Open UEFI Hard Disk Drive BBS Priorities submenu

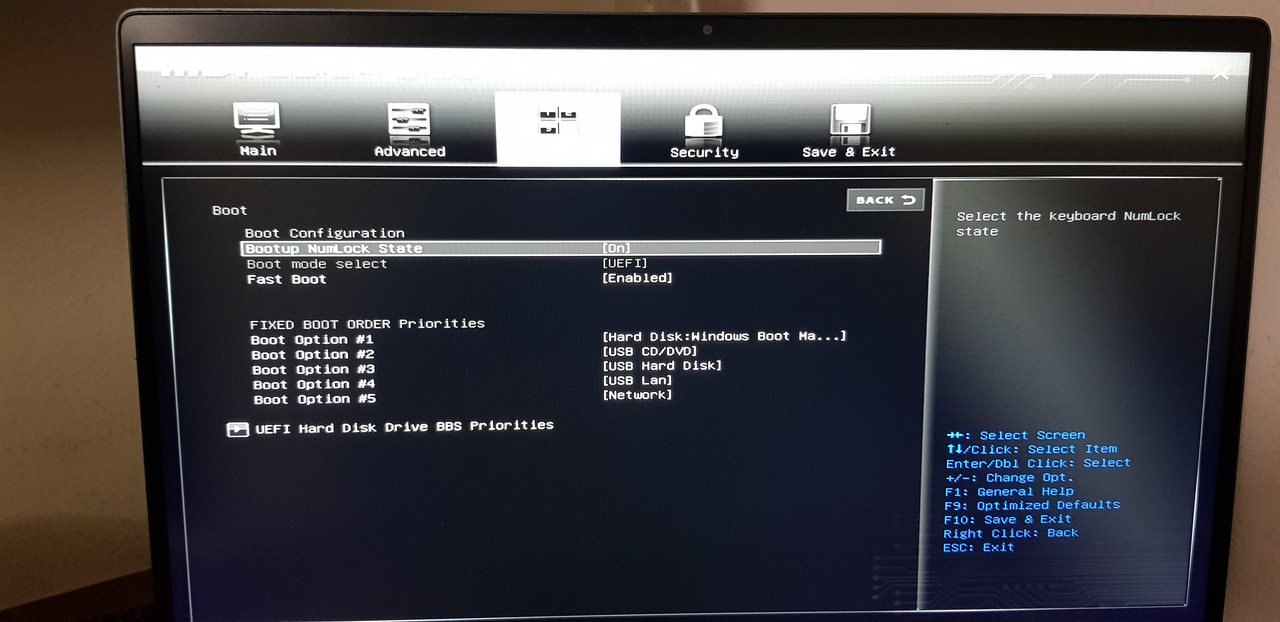pos(404,426)
